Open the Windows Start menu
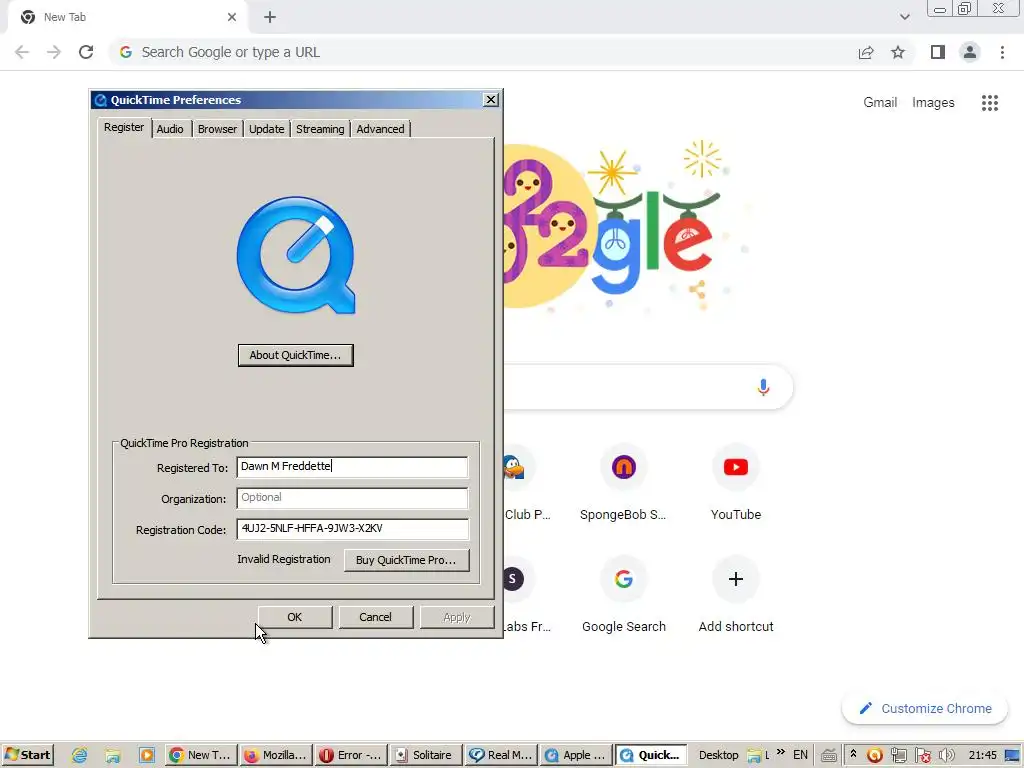This screenshot has height=768, width=1024. point(27,755)
